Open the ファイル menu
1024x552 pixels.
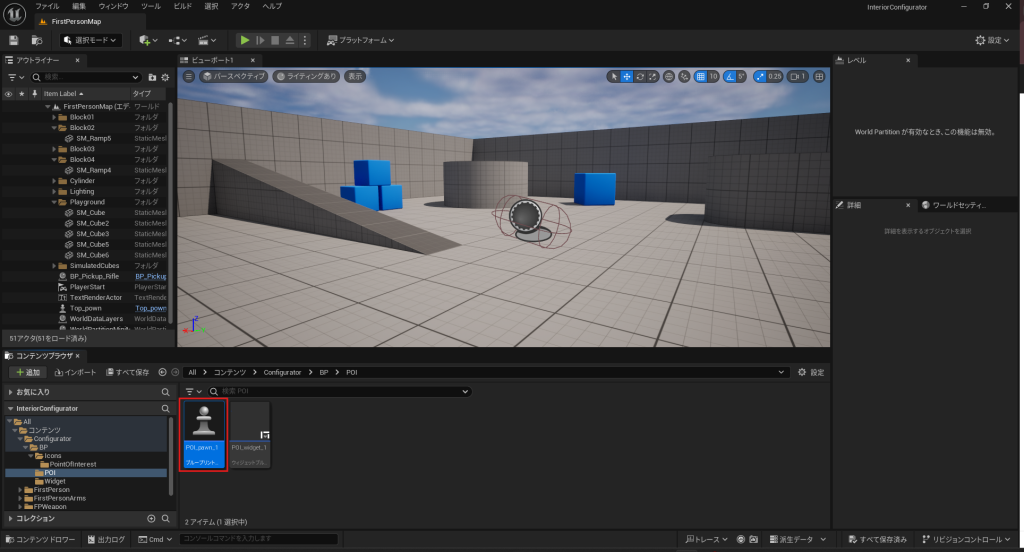[47, 6]
